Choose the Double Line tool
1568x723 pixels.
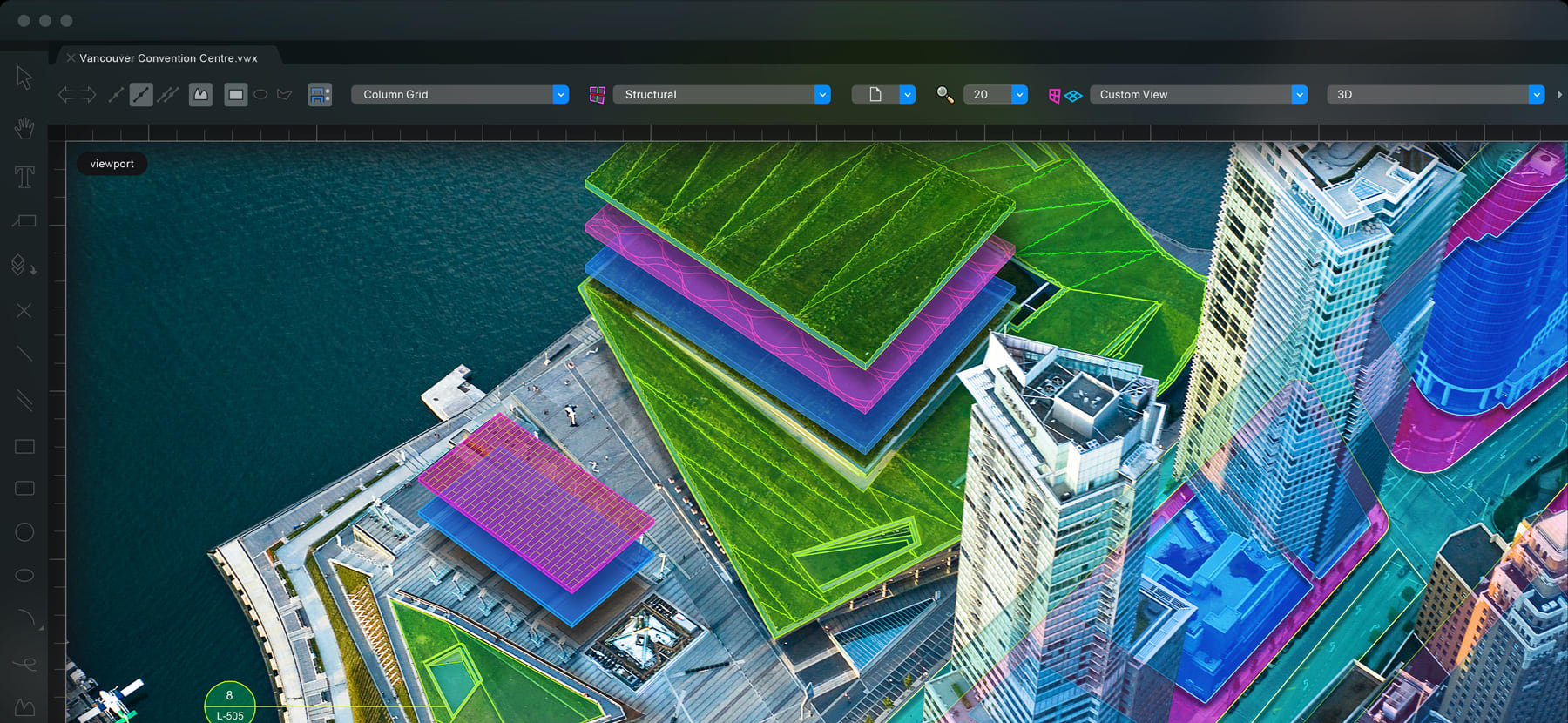pos(24,401)
